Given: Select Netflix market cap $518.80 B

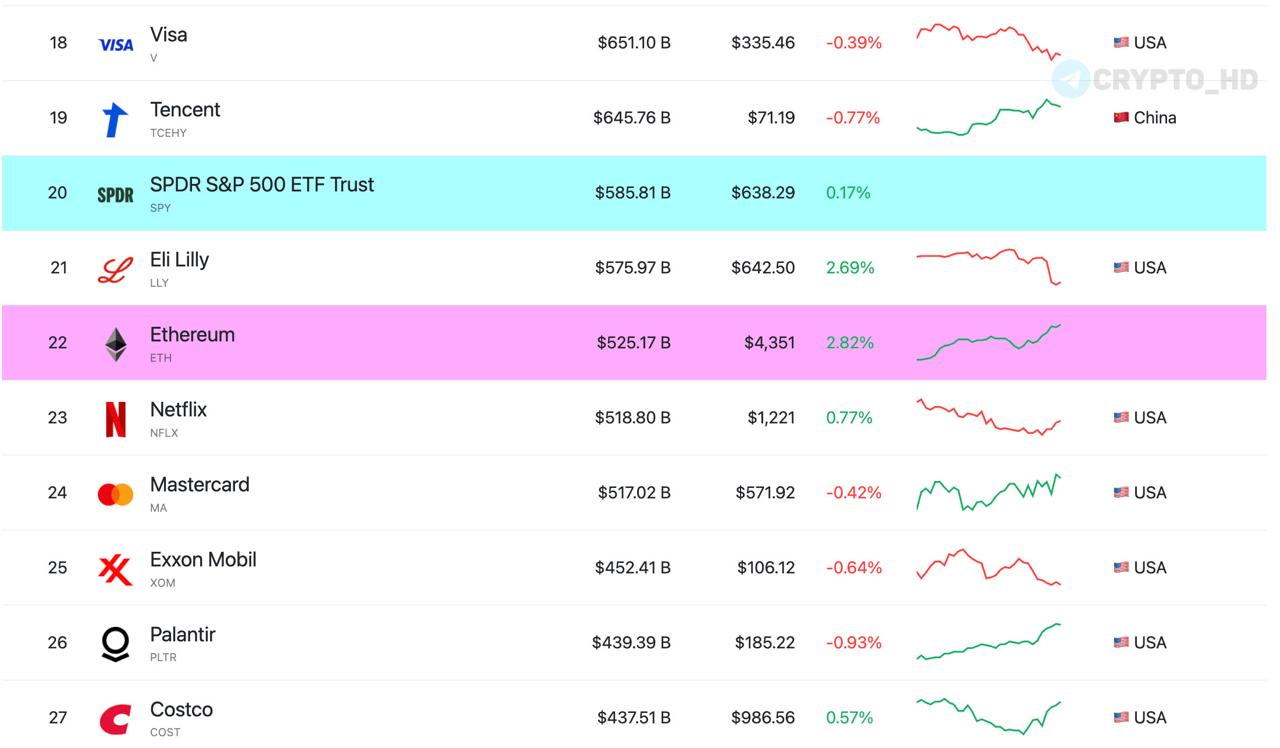Looking at the screenshot, I should click(633, 417).
